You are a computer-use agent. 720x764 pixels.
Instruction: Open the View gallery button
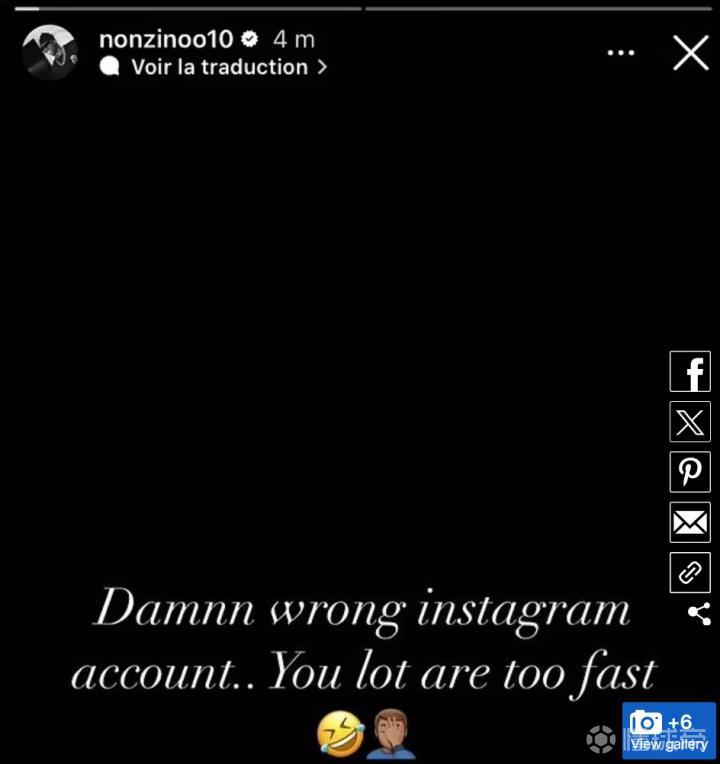tap(668, 730)
